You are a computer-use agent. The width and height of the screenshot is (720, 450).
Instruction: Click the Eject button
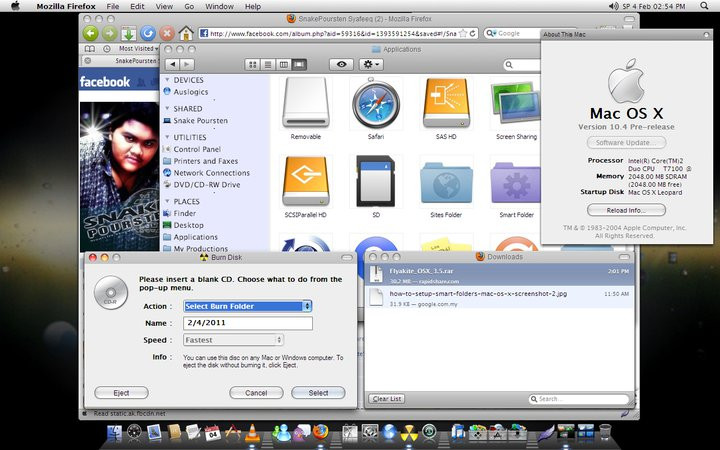121,393
